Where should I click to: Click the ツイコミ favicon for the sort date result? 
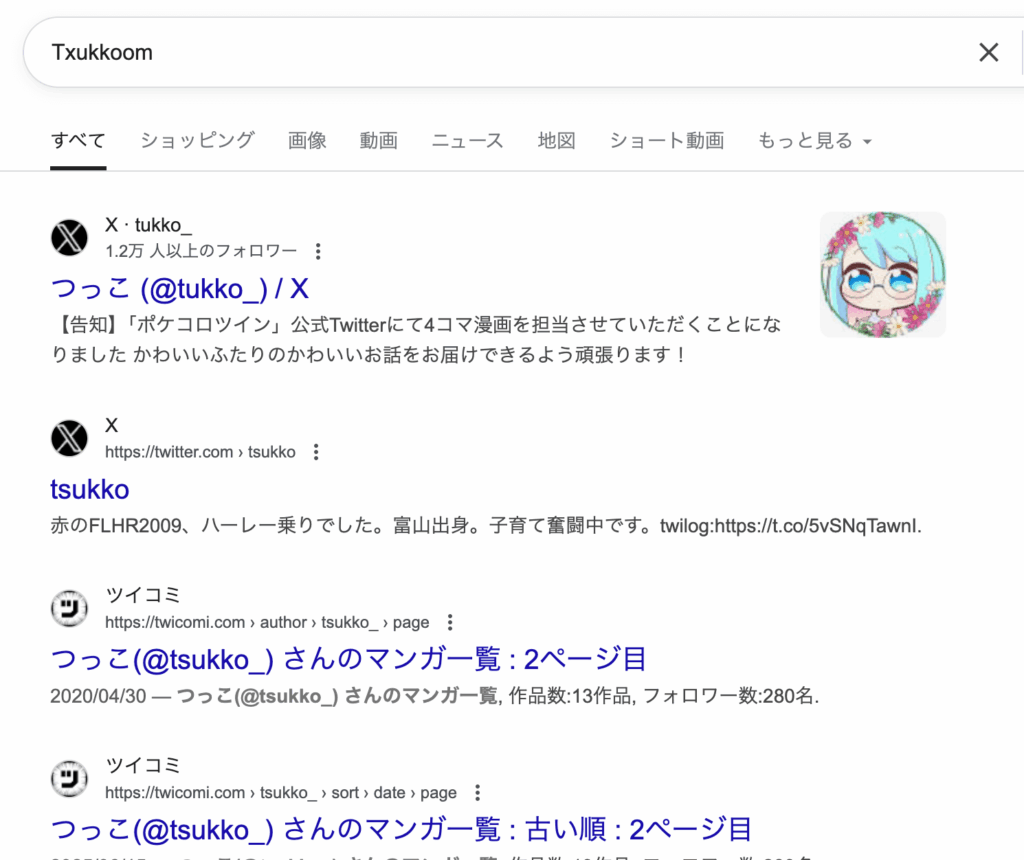[69, 779]
